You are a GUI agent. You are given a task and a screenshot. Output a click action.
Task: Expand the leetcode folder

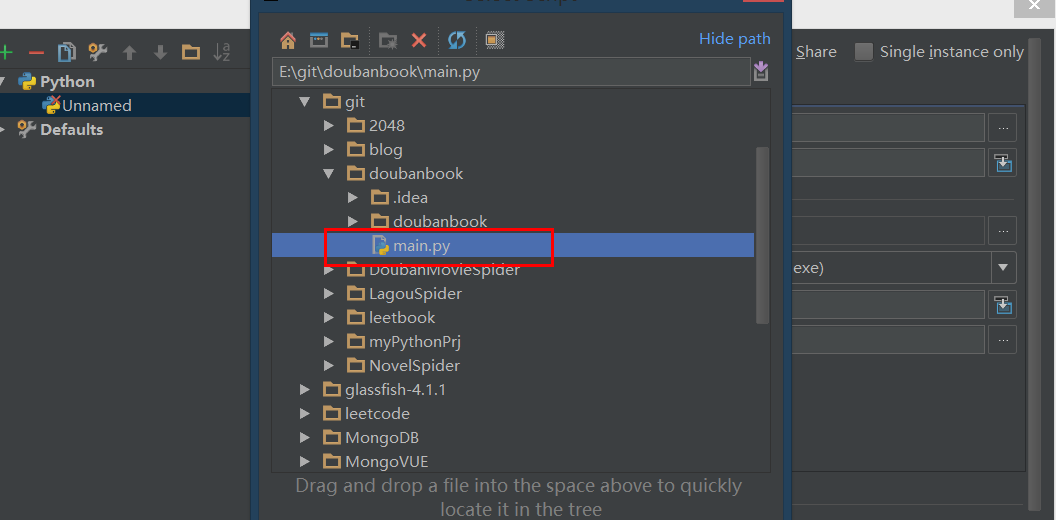[x=304, y=414]
